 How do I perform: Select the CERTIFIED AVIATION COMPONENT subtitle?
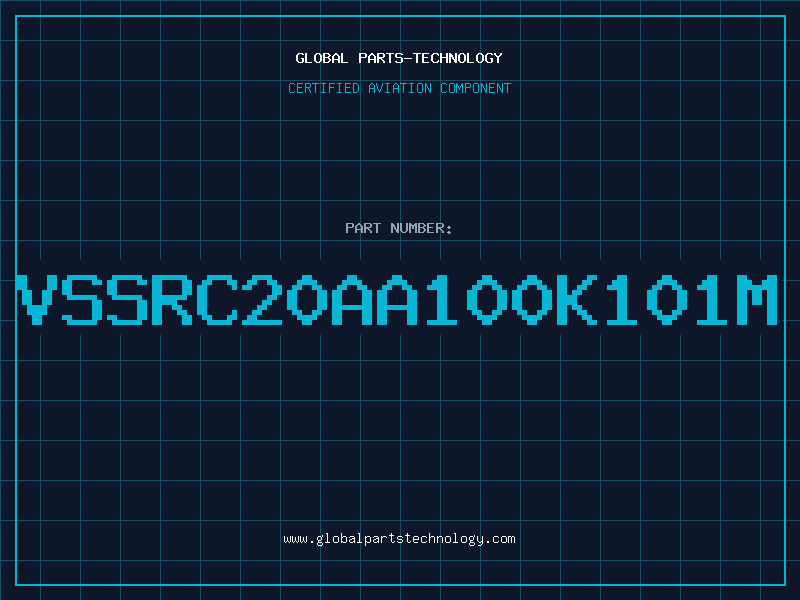[x=399, y=88]
